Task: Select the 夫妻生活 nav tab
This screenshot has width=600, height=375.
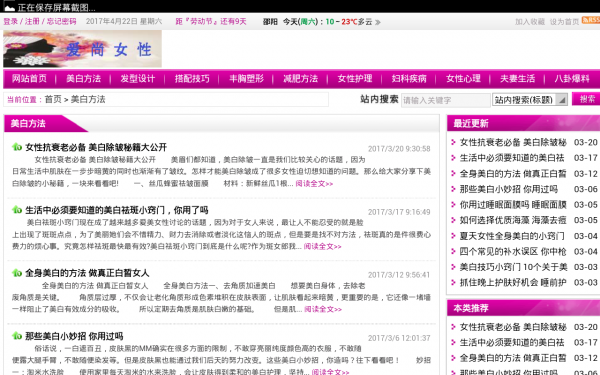Action: (517, 78)
